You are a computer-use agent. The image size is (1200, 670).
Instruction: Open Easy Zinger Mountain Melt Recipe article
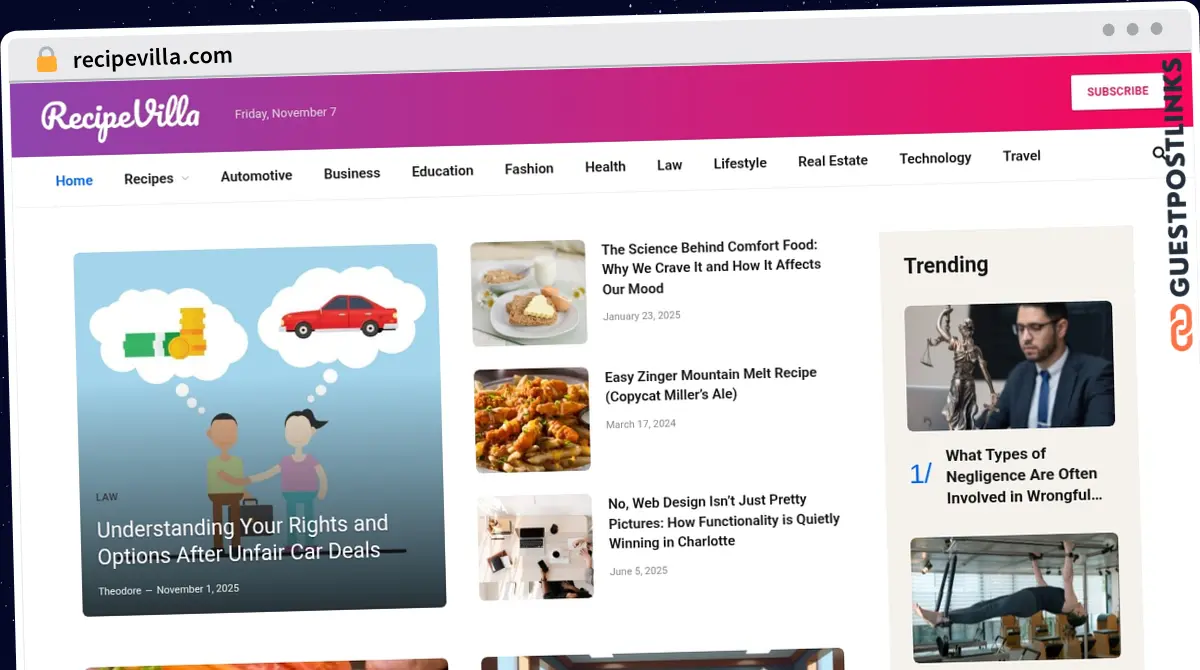[x=711, y=384]
